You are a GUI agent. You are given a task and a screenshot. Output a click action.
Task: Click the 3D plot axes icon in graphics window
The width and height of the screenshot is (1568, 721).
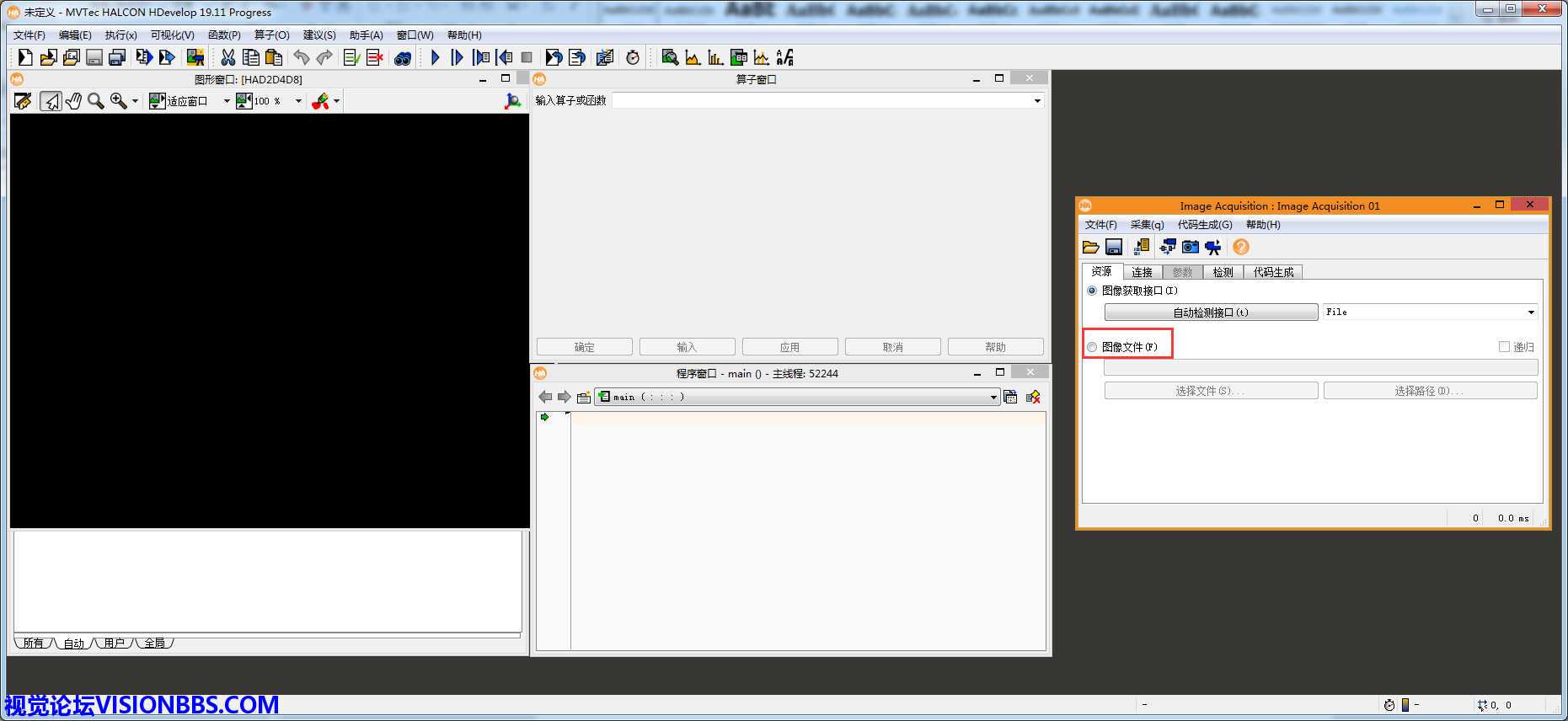click(x=512, y=101)
